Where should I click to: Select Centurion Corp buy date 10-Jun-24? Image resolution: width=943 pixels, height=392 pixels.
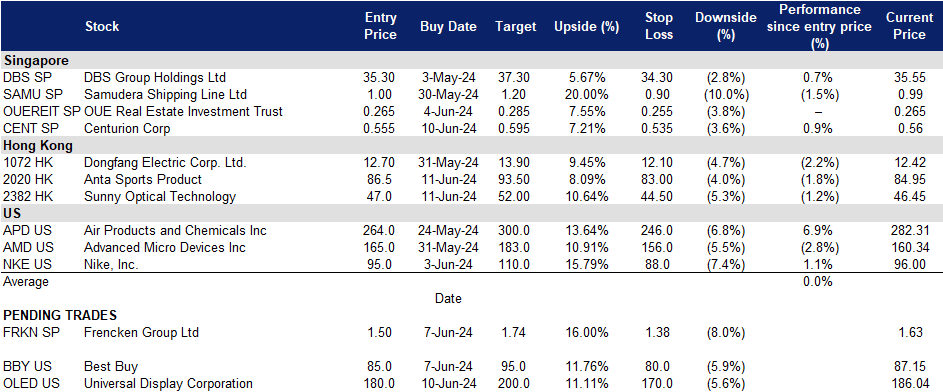coord(448,129)
